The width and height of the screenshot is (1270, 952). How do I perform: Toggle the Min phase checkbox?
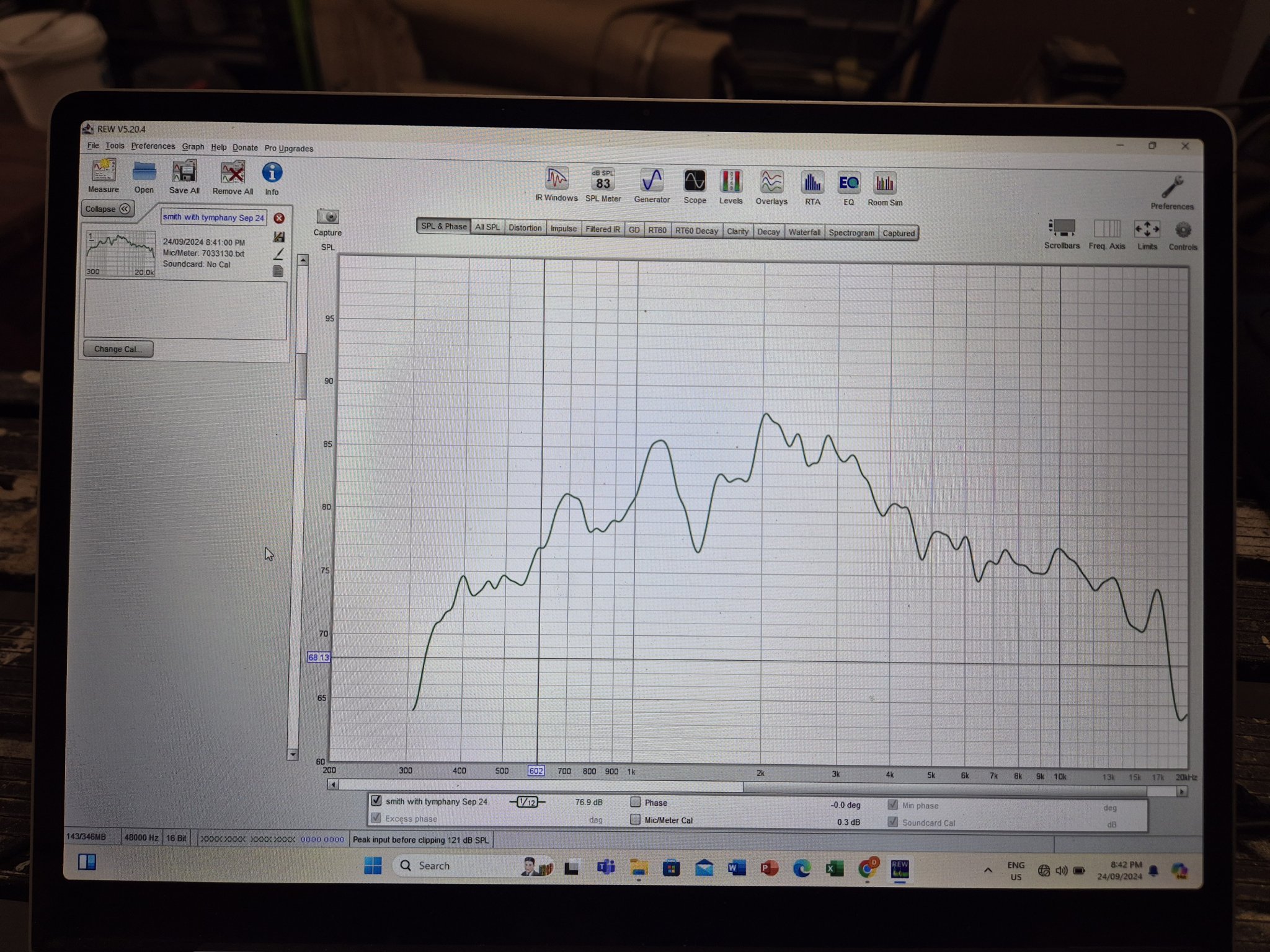[x=893, y=804]
